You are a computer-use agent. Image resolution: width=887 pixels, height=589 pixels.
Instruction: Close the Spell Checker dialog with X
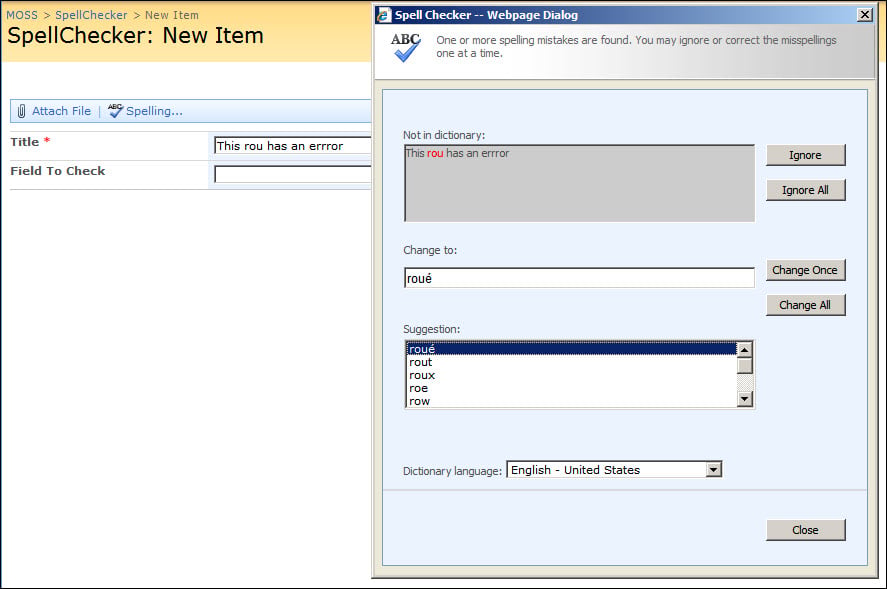pos(865,15)
